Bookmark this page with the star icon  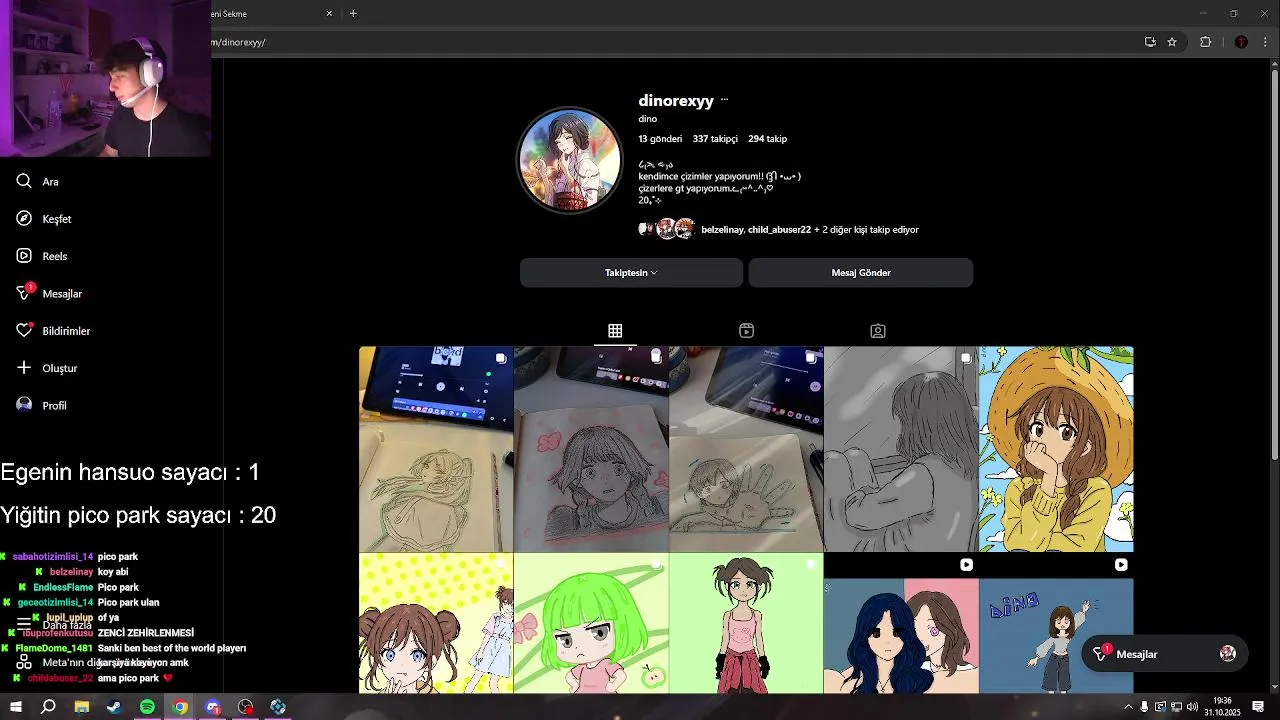pyautogui.click(x=1172, y=42)
